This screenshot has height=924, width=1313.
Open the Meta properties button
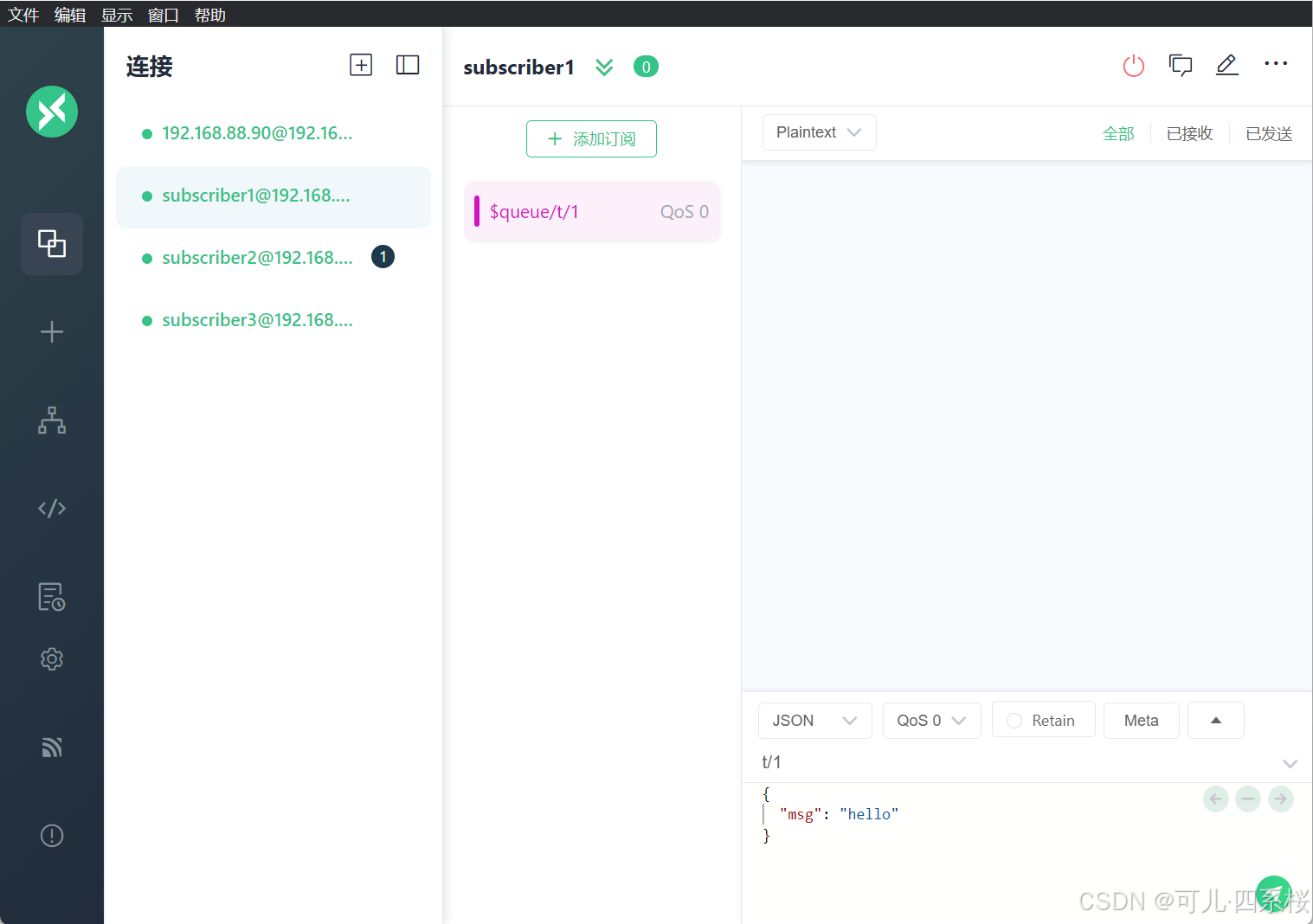coord(1141,721)
